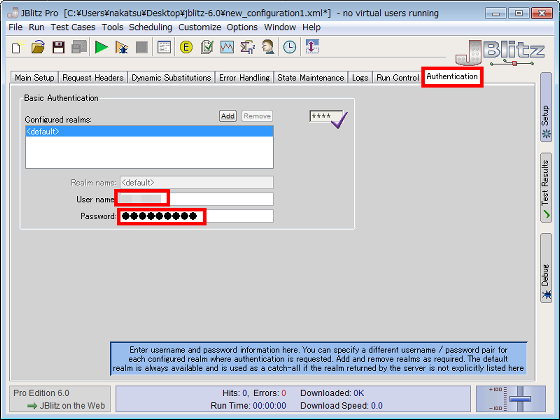
Task: Click the Hits: 0 counter
Action: [235, 393]
